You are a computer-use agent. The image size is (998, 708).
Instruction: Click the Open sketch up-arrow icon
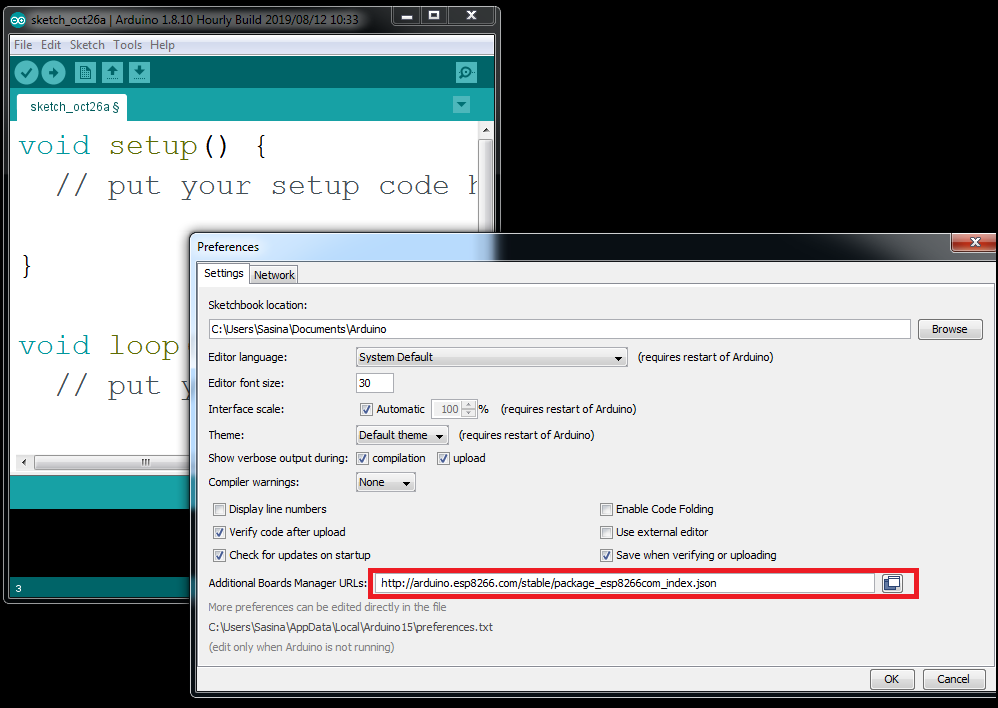[113, 73]
